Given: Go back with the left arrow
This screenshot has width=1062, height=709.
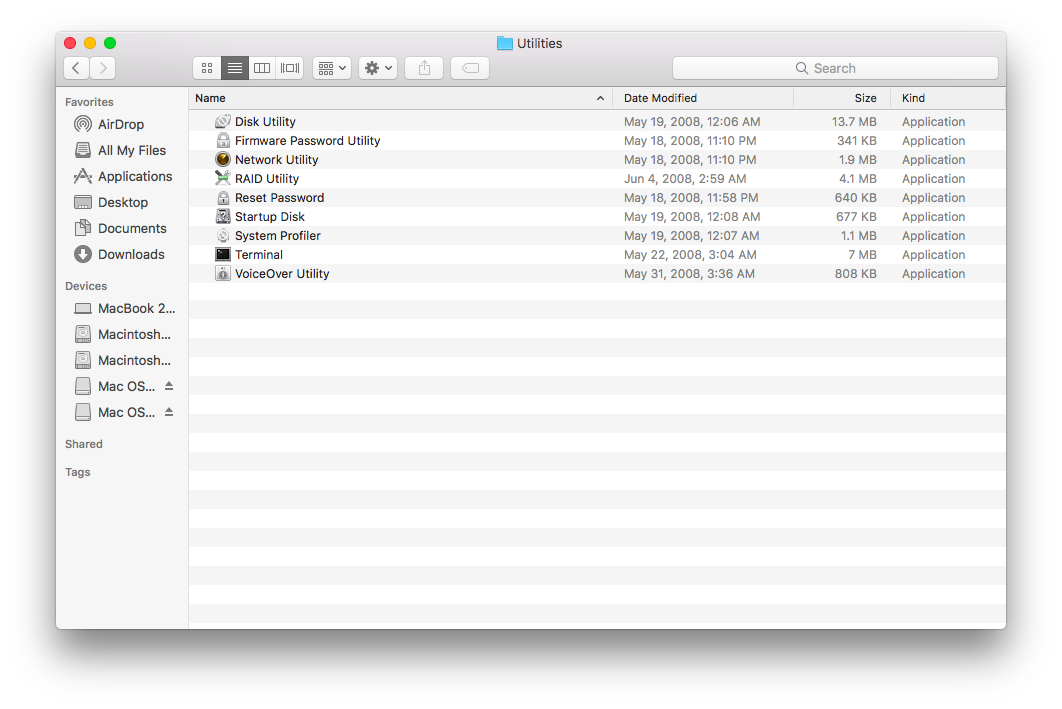Looking at the screenshot, I should 77,68.
